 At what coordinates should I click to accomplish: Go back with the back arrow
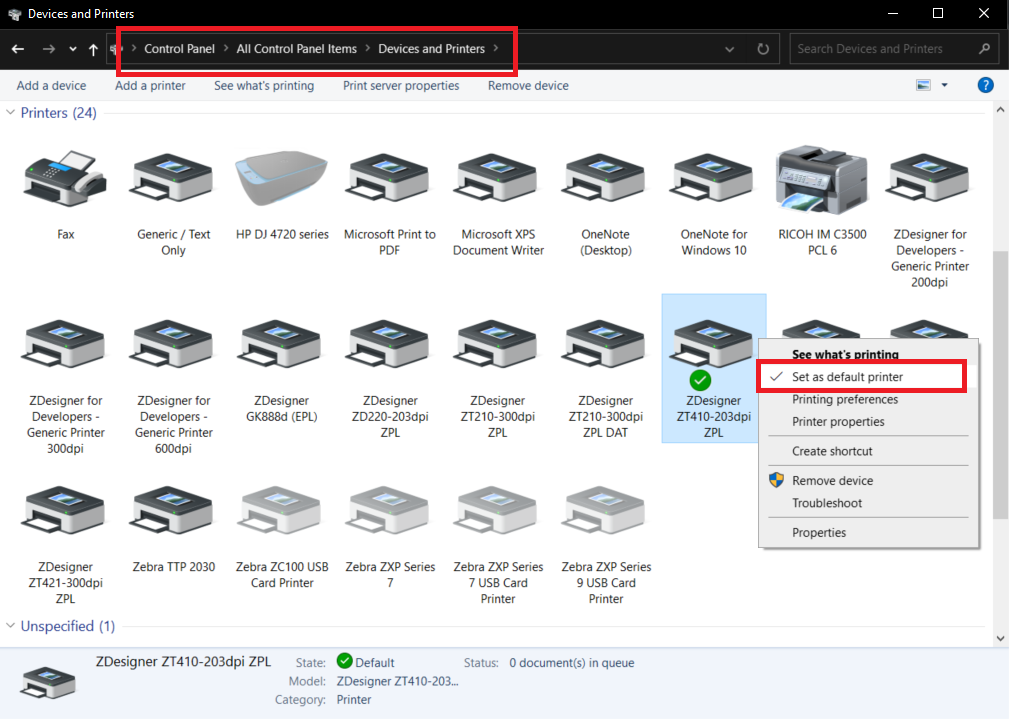click(18, 49)
